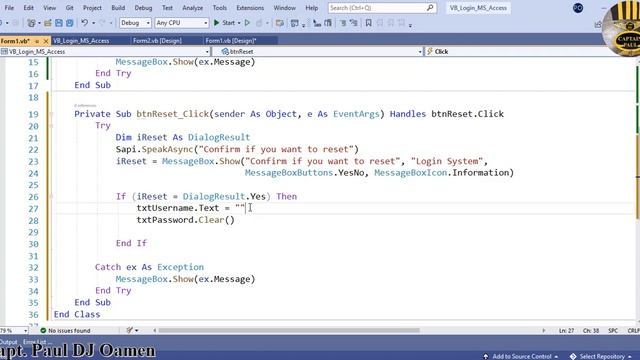Open the Any CPU platform dropdown
Viewport: 640px width, 360px height.
(182, 23)
